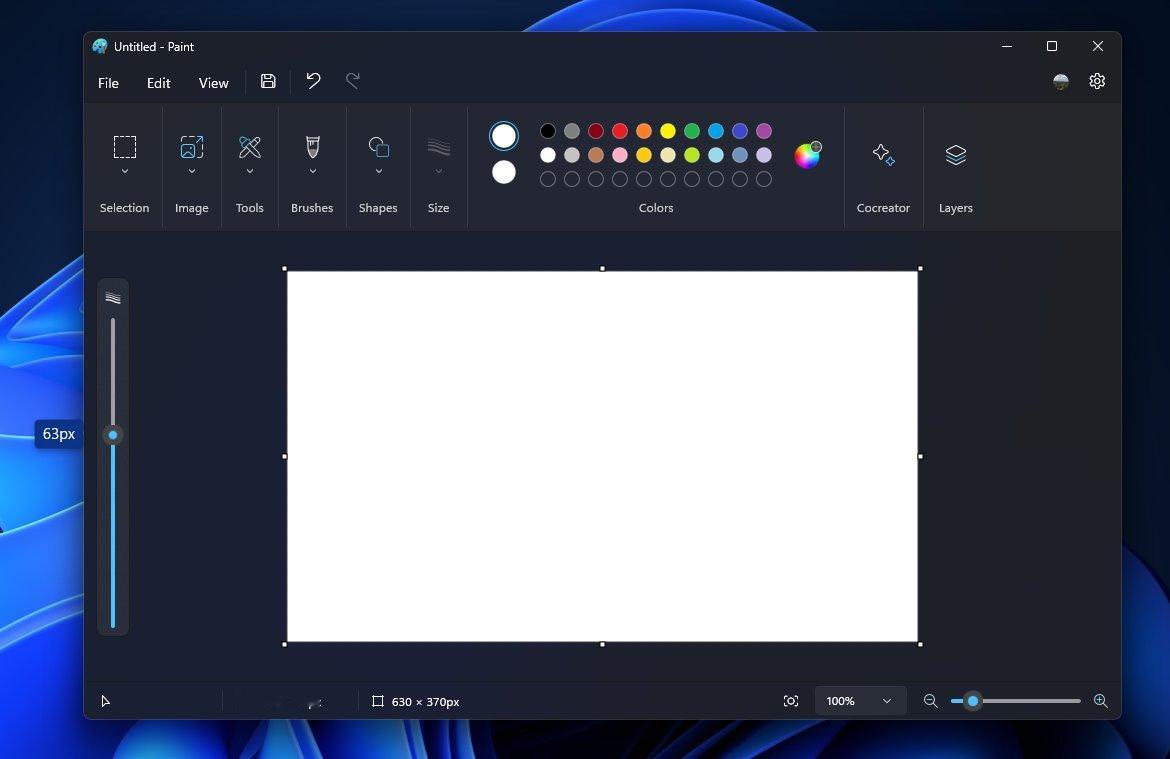This screenshot has width=1170, height=759.
Task: Select Color 1 primary swatch
Action: click(504, 136)
